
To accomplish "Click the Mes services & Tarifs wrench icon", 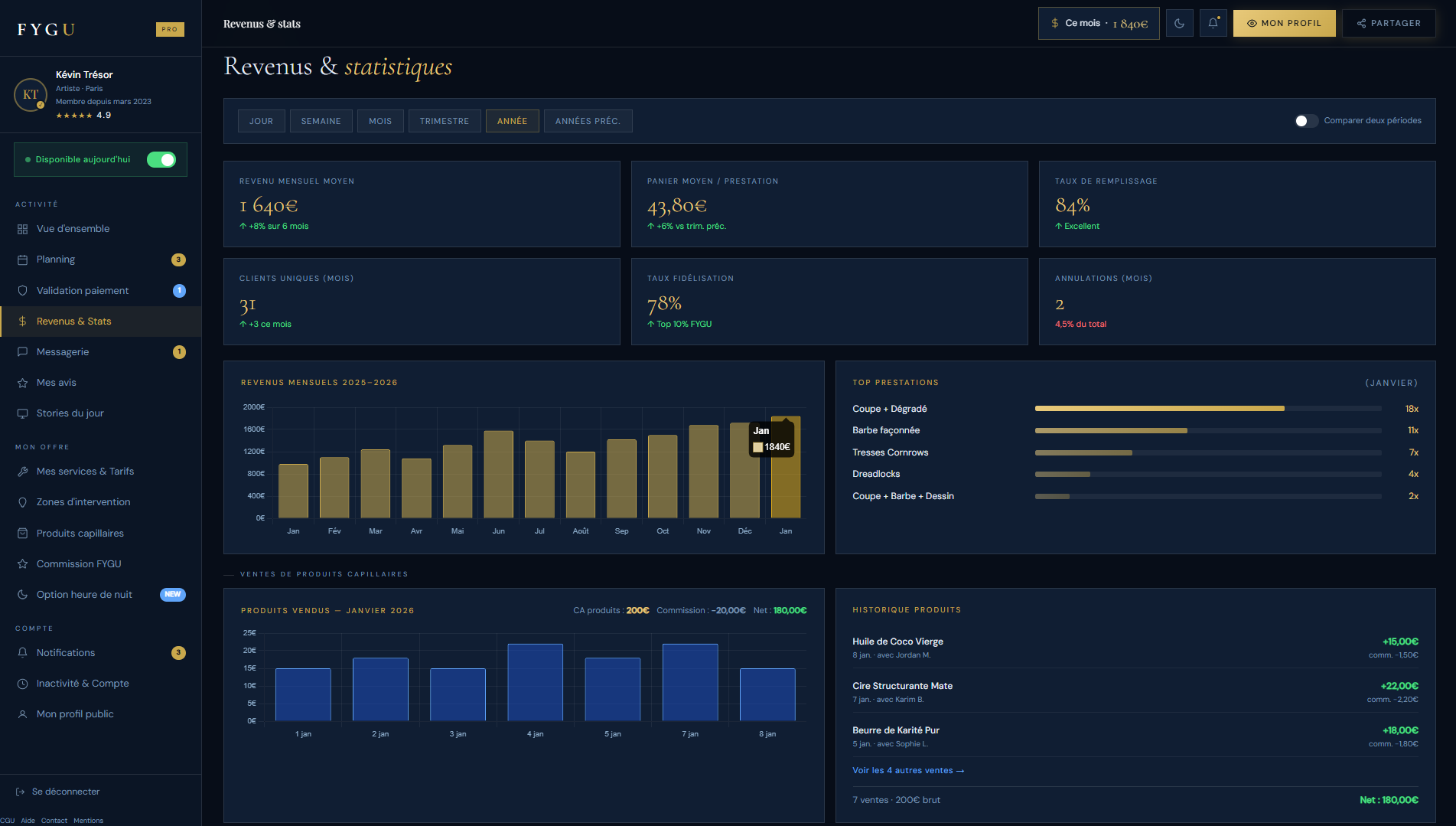I will pos(22,472).
